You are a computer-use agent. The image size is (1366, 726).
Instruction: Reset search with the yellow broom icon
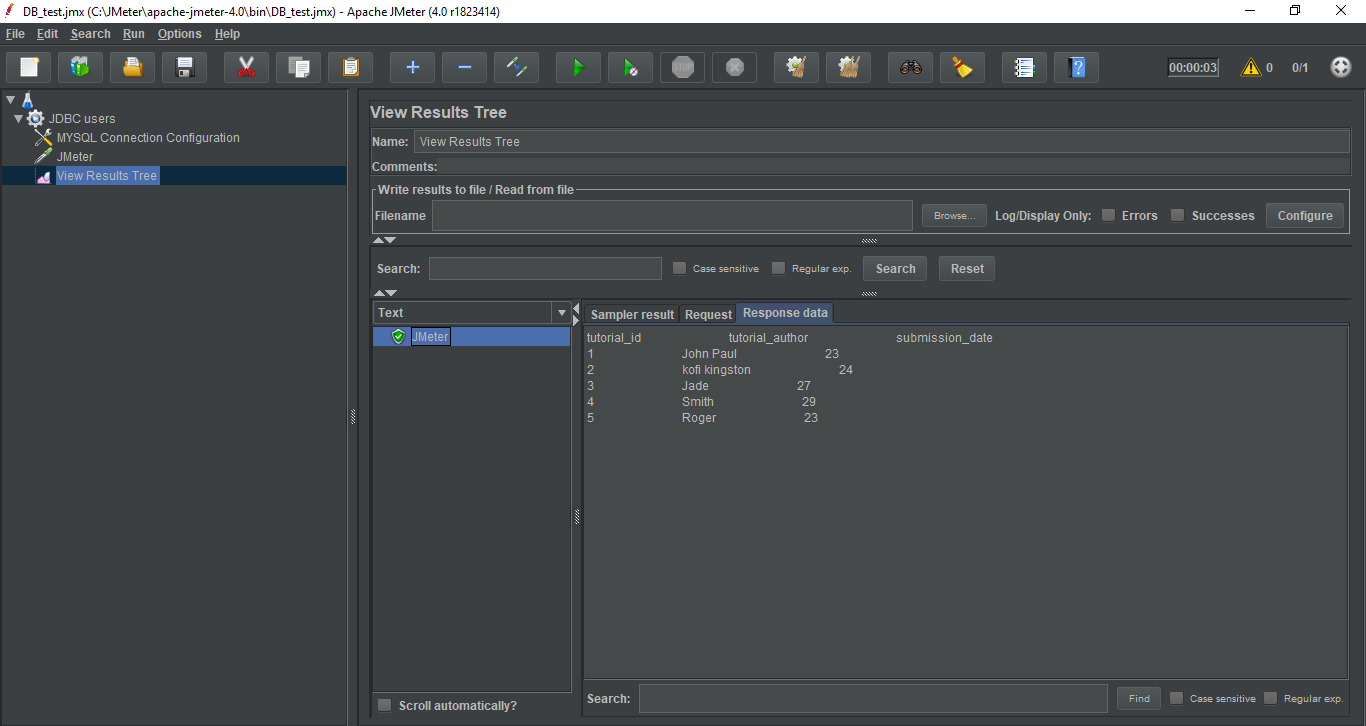click(963, 68)
